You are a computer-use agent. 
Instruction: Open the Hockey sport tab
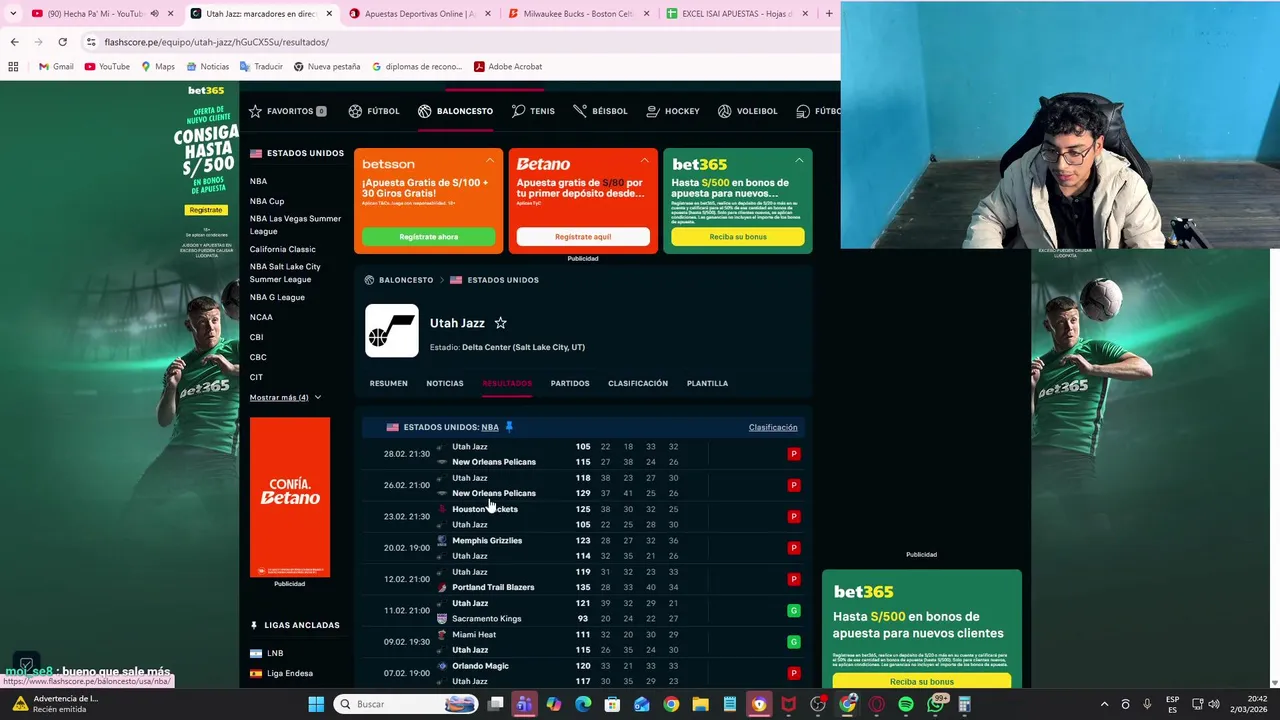click(x=673, y=111)
